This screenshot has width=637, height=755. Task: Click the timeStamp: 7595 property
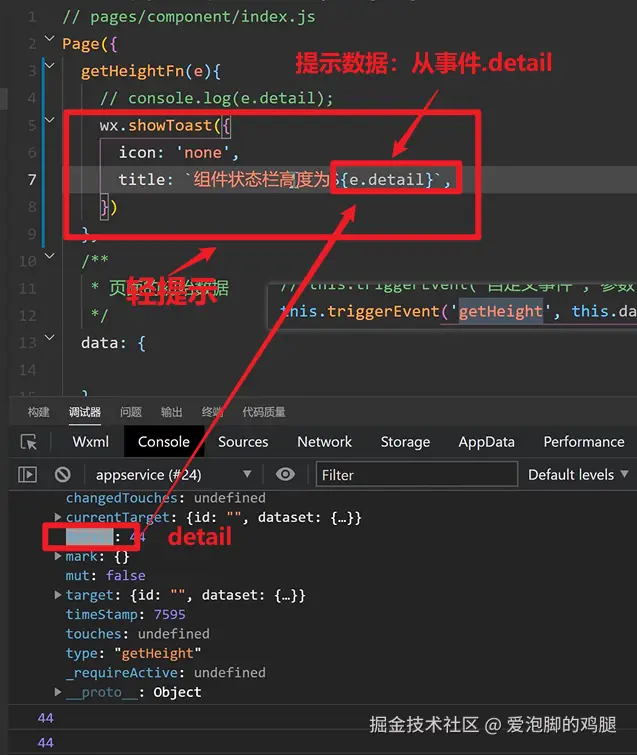125,614
